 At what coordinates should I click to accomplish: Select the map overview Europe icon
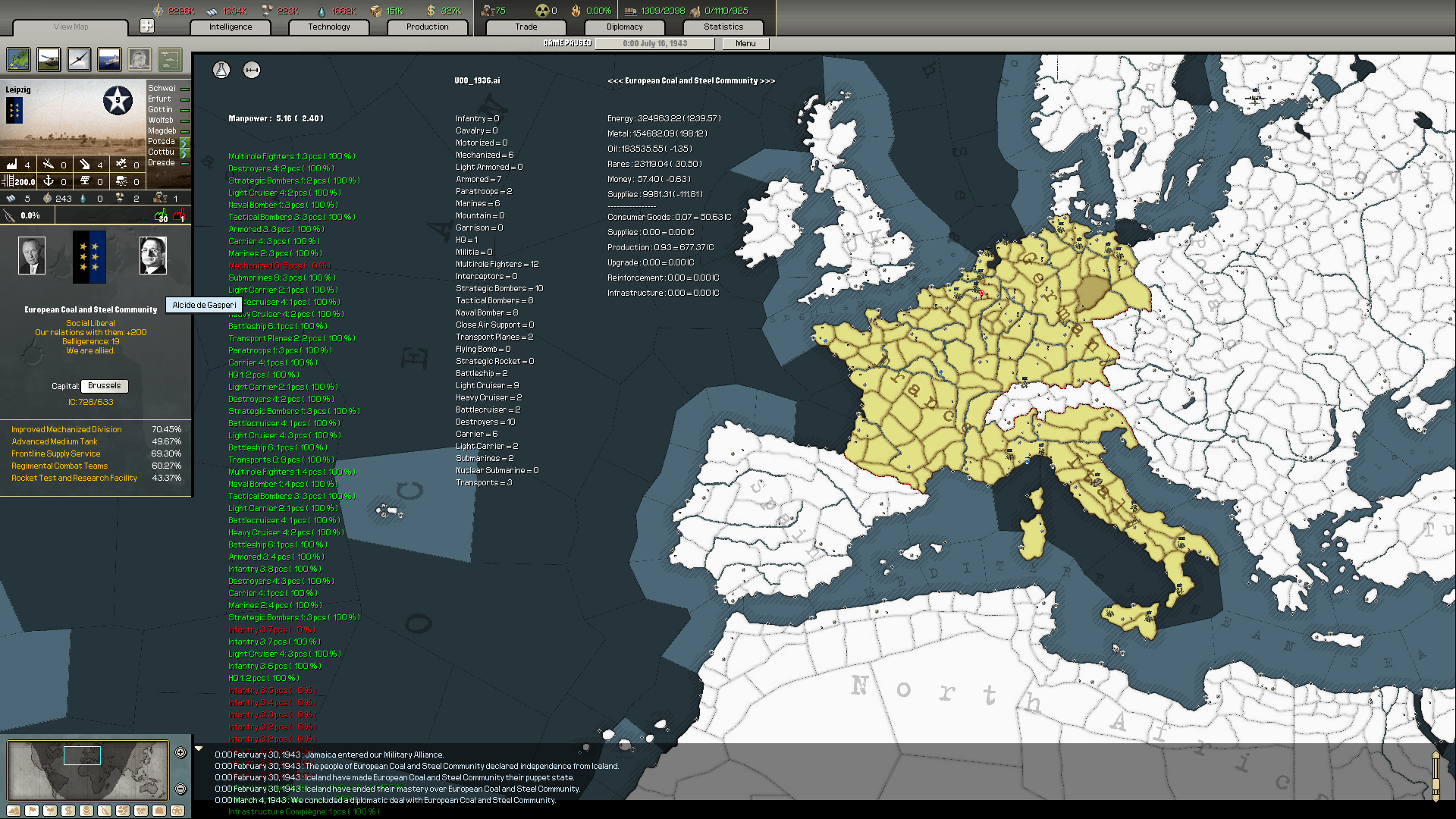(x=18, y=59)
